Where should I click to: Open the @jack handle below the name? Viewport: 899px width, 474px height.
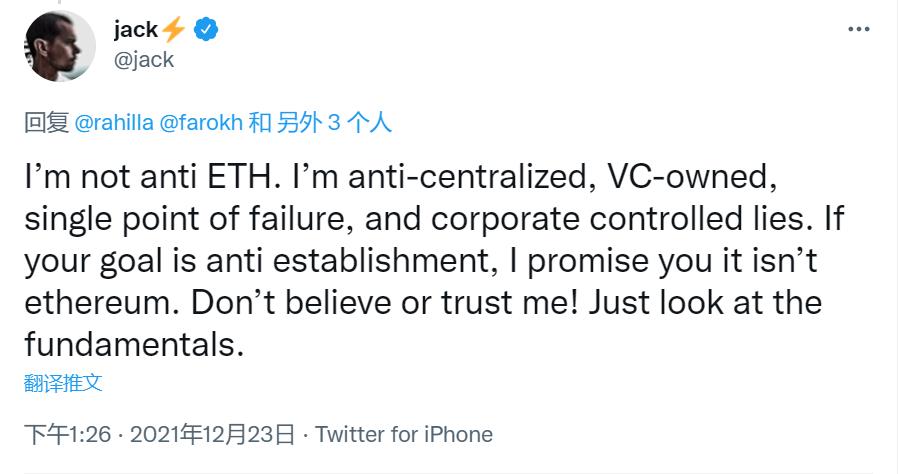[x=145, y=59]
